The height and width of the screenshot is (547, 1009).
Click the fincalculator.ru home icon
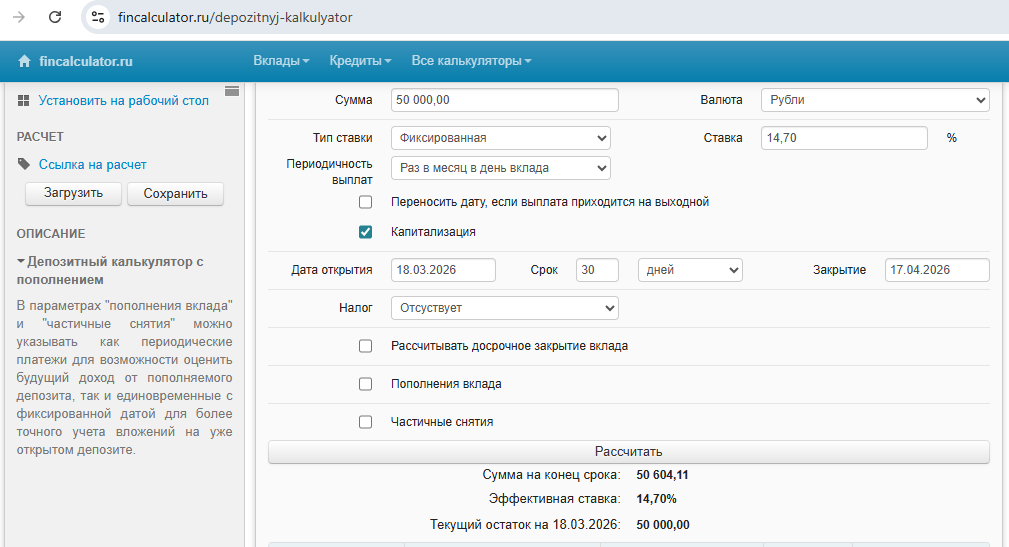[x=25, y=62]
